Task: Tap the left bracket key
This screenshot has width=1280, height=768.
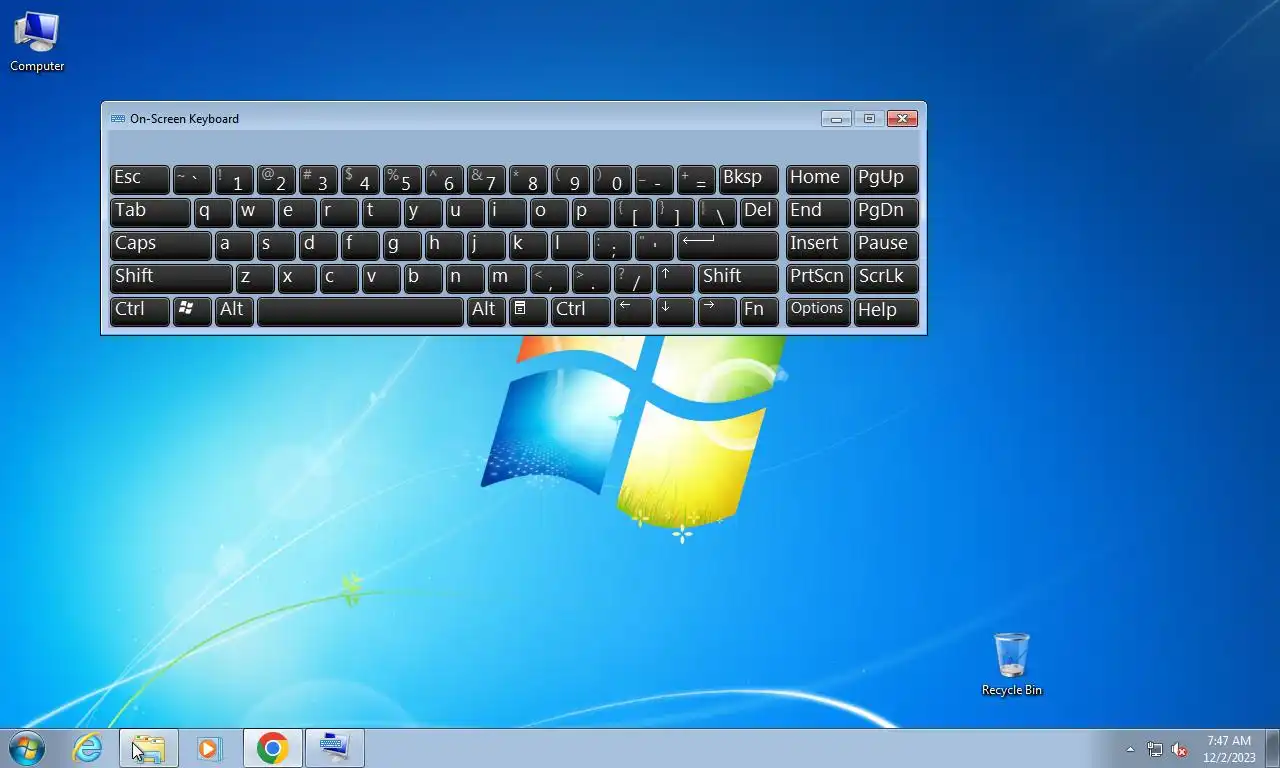Action: pos(633,212)
